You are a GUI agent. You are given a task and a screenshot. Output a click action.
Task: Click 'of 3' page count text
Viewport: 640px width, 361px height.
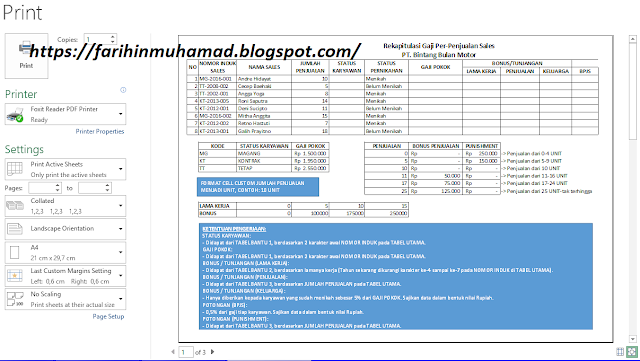(x=200, y=352)
